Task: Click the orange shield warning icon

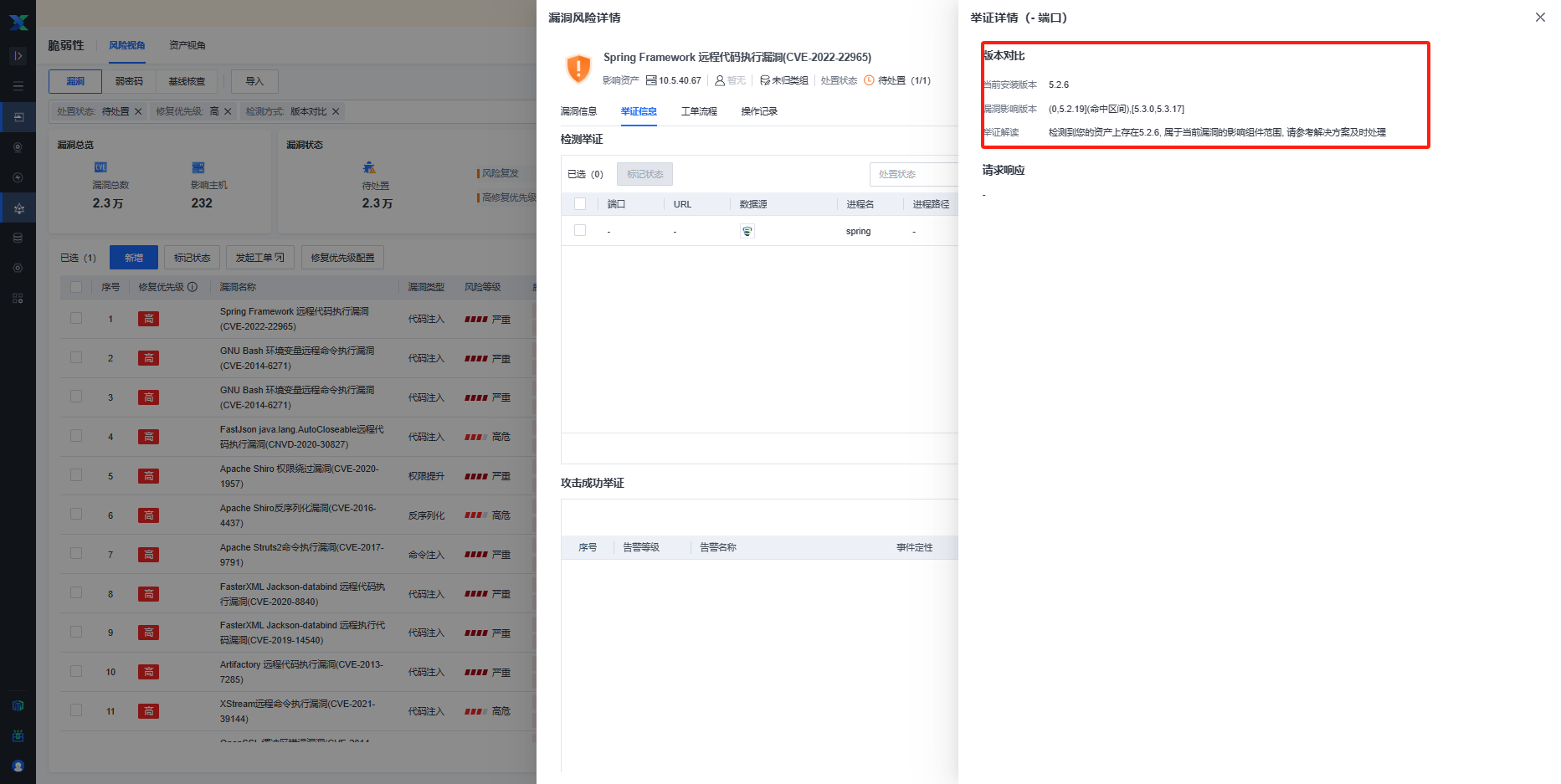Action: [x=578, y=68]
